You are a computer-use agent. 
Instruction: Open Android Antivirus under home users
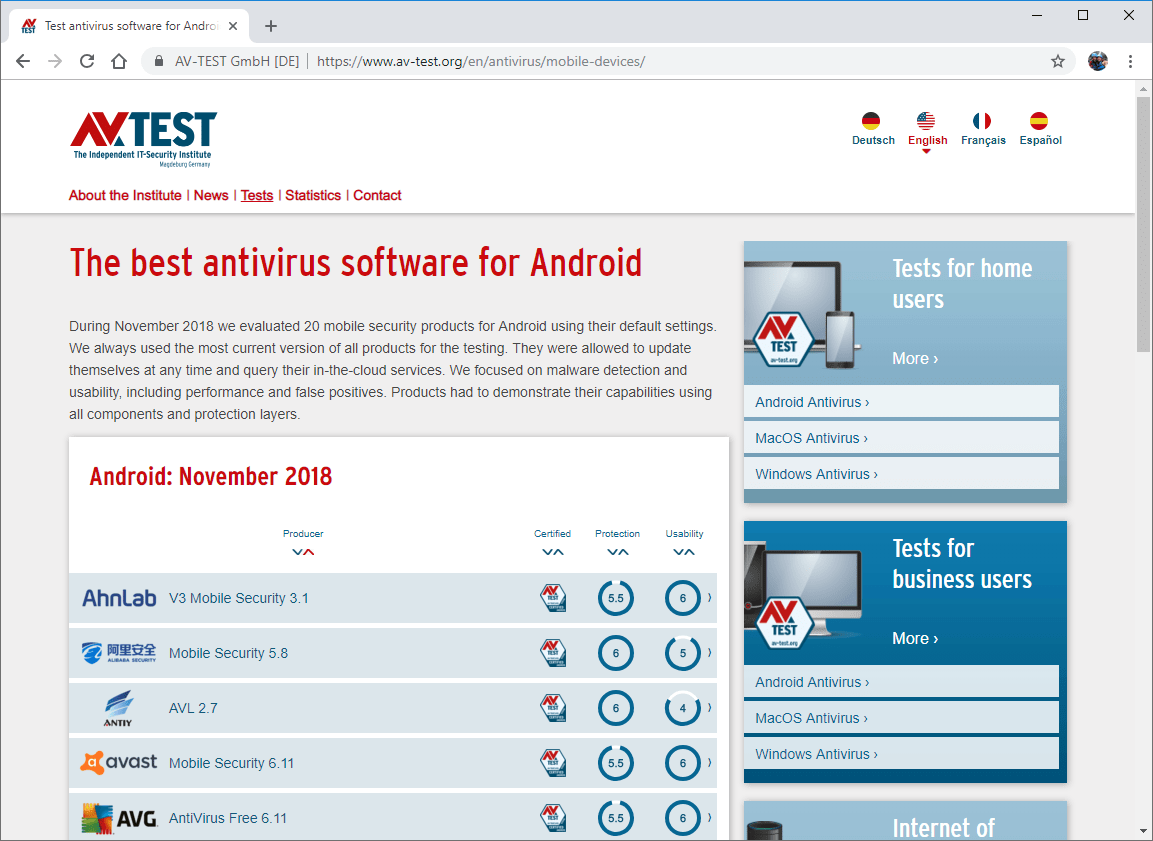901,402
